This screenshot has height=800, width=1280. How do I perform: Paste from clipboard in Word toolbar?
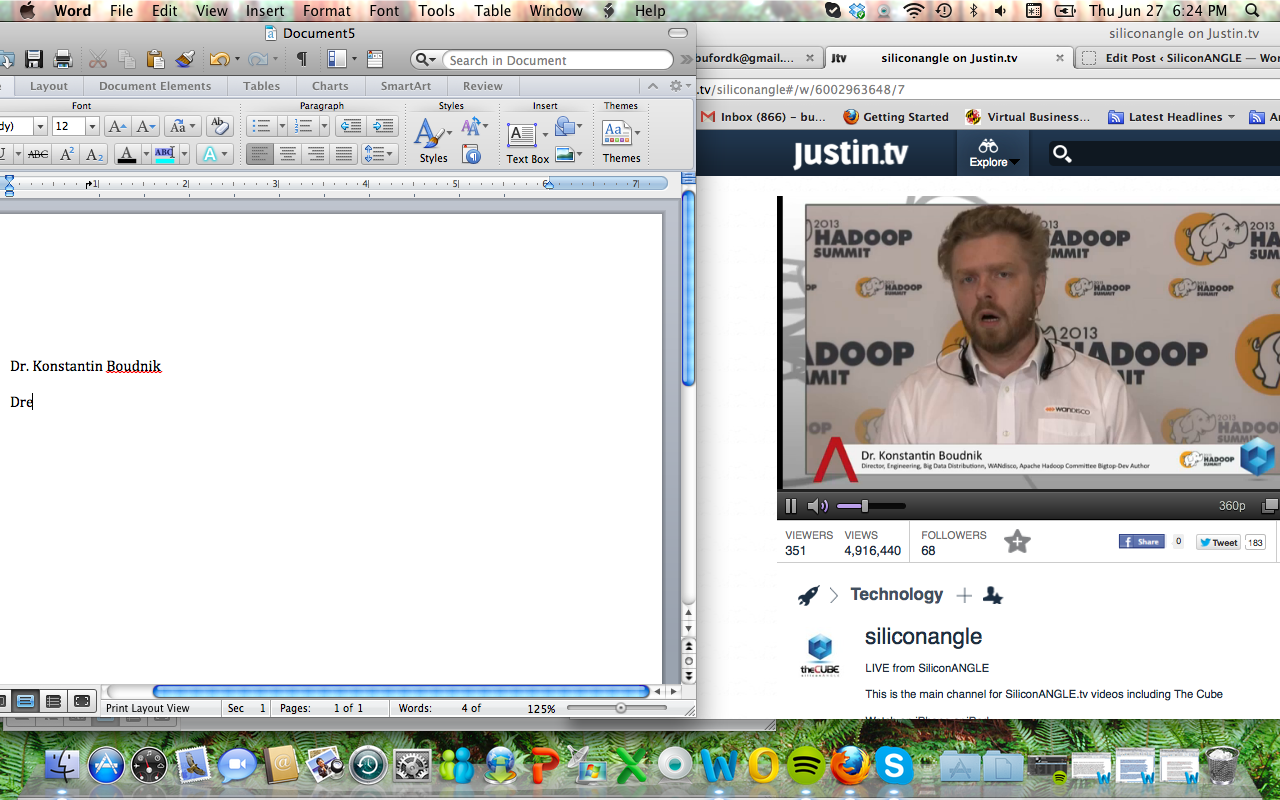click(155, 60)
